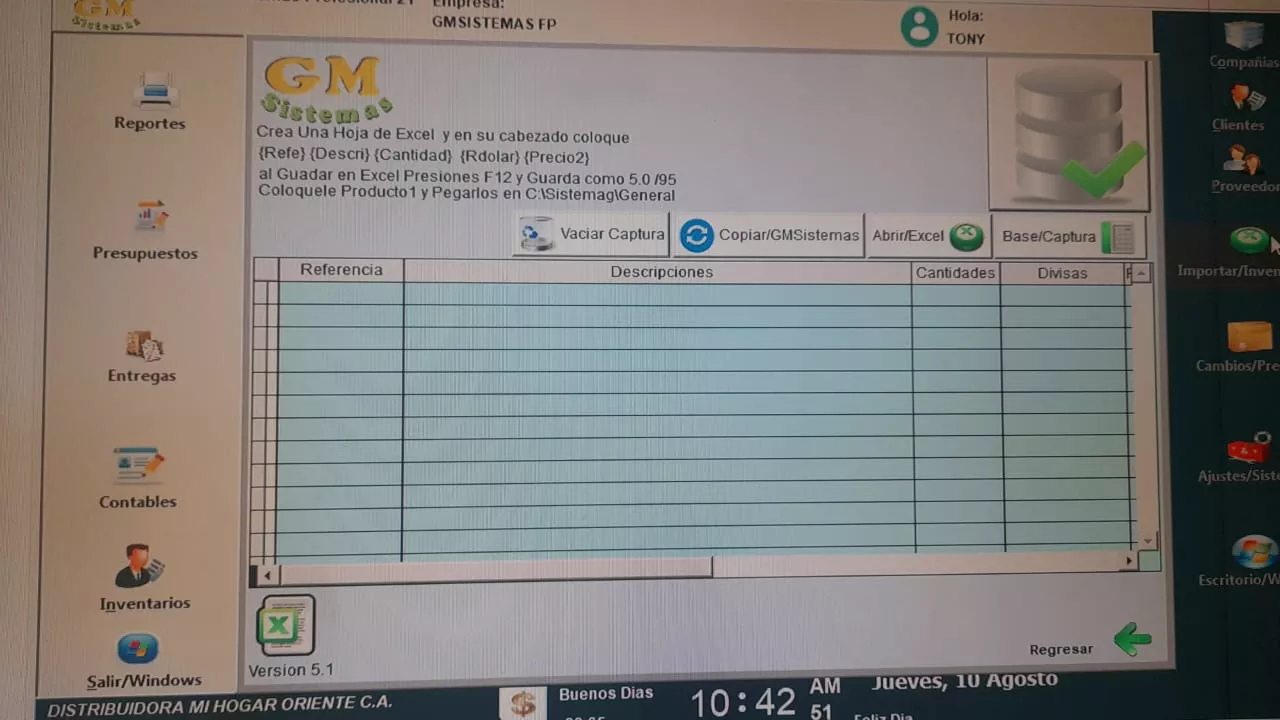
Task: Click the GMSISTEMAS FP company name
Action: (494, 23)
